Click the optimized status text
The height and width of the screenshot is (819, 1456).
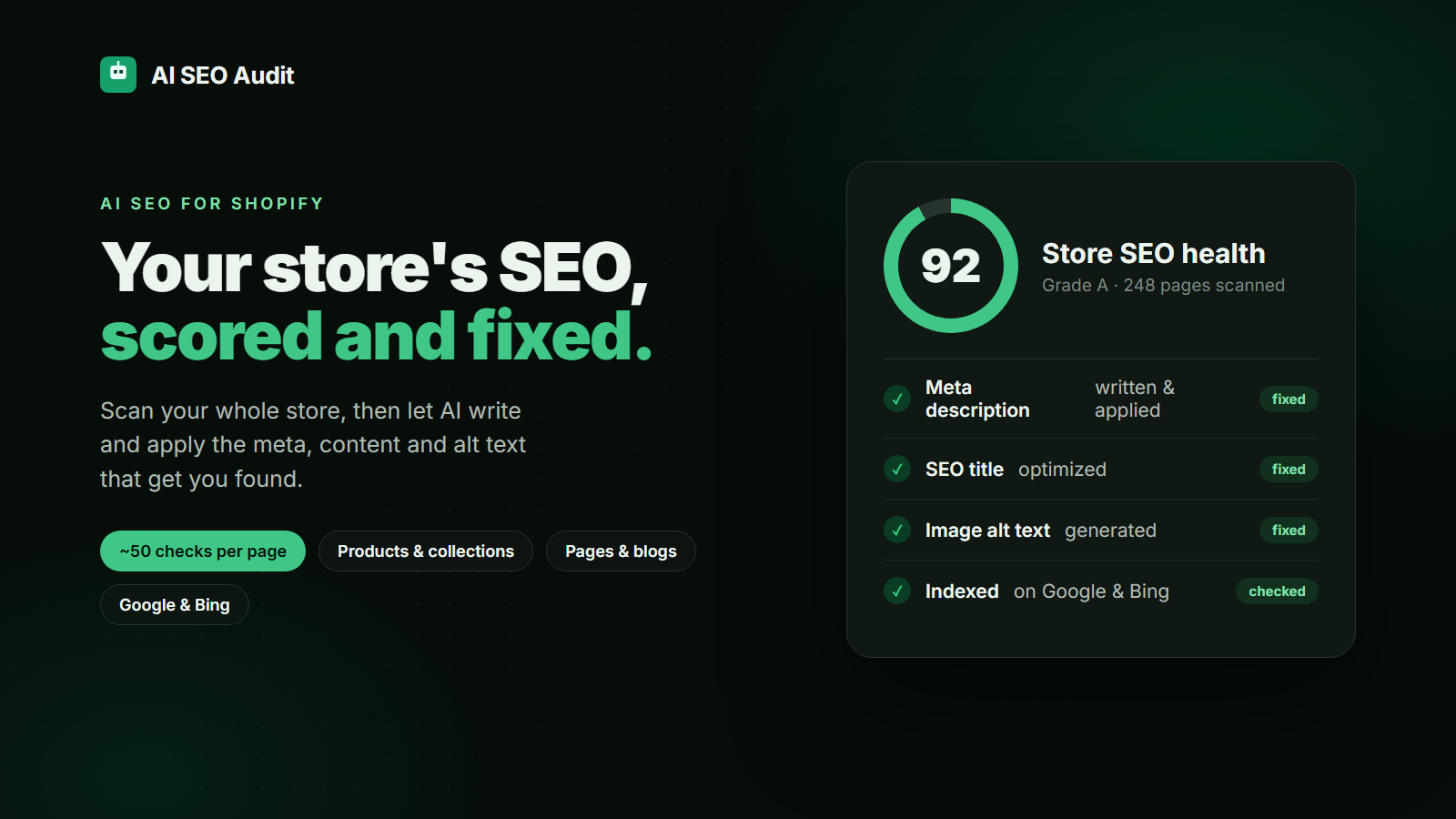coord(1062,470)
